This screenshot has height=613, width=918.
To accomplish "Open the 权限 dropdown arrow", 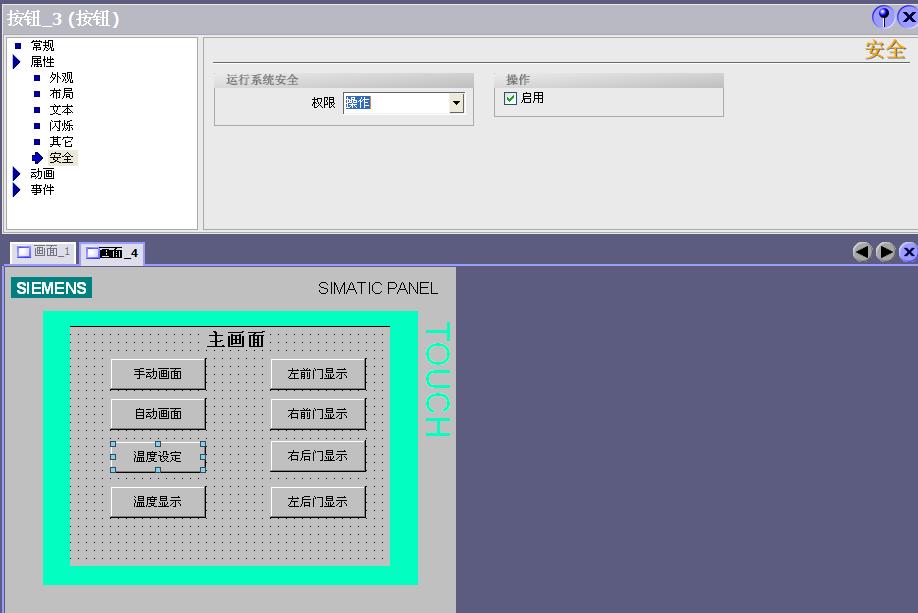I will (457, 103).
